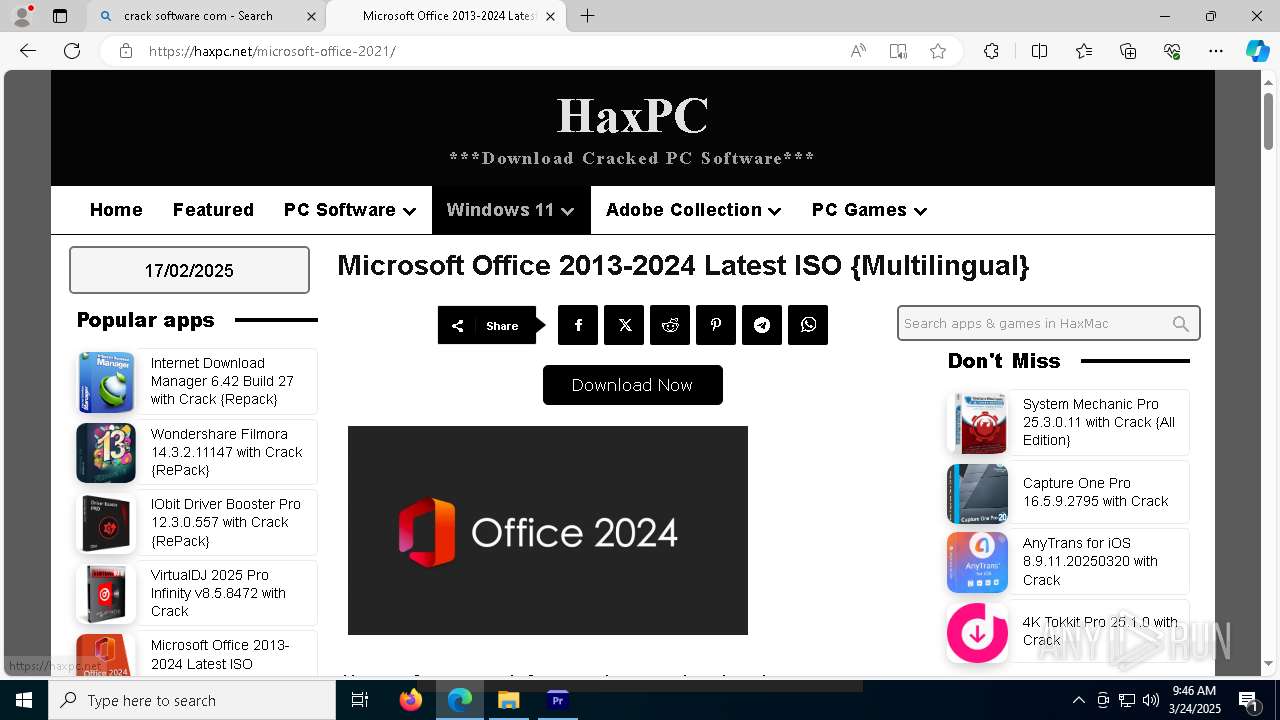Viewport: 1280px width, 720px height.
Task: Open Wondershare Filmora 14.3.2.11147 article
Action: pos(227,452)
